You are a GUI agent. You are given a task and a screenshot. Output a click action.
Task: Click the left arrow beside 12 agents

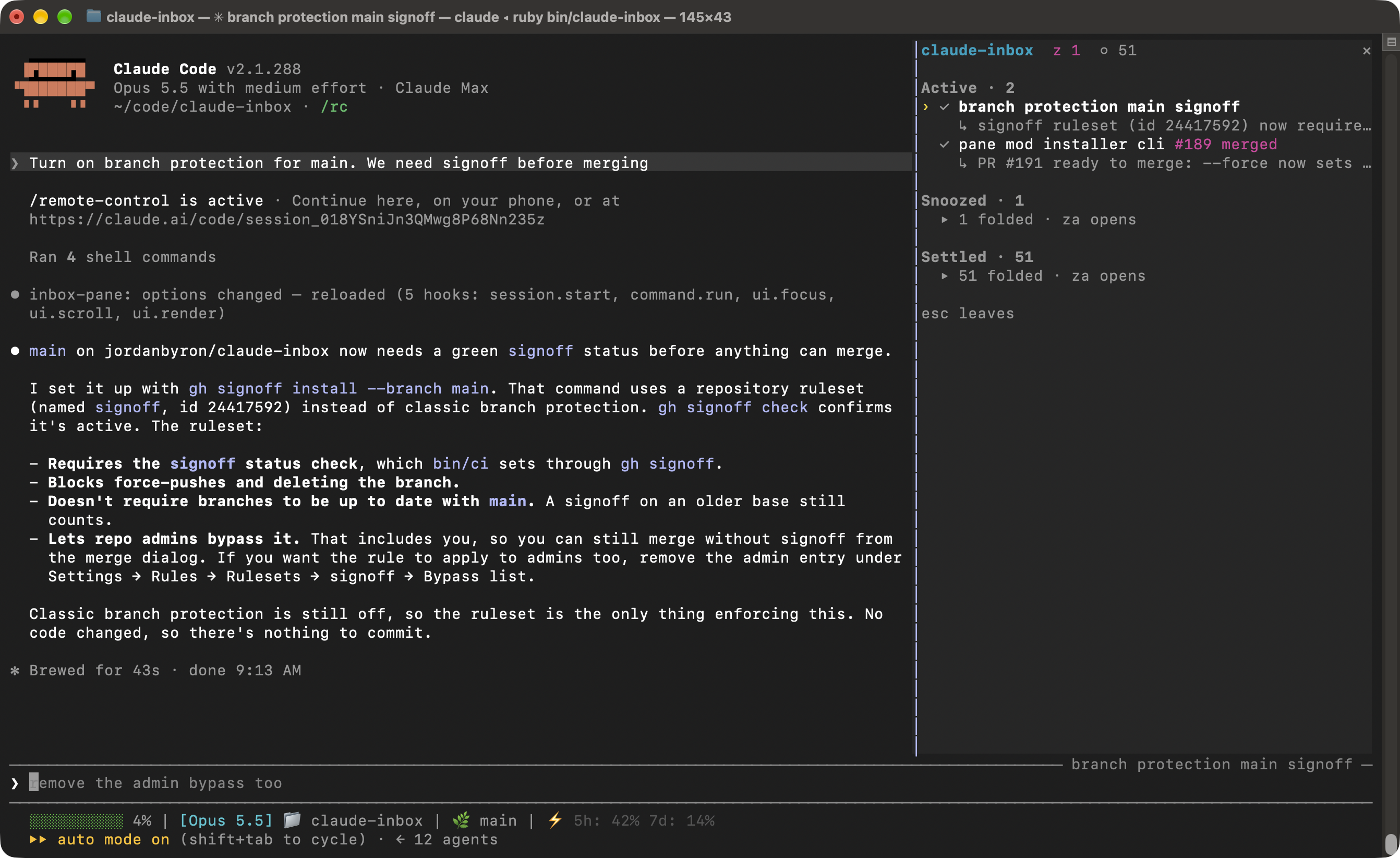(x=400, y=839)
